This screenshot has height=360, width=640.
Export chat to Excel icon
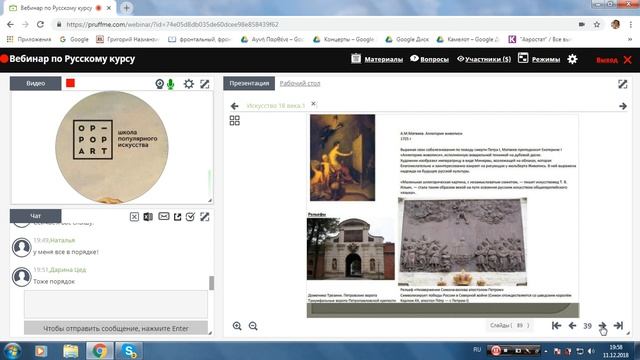pyautogui.click(x=148, y=217)
